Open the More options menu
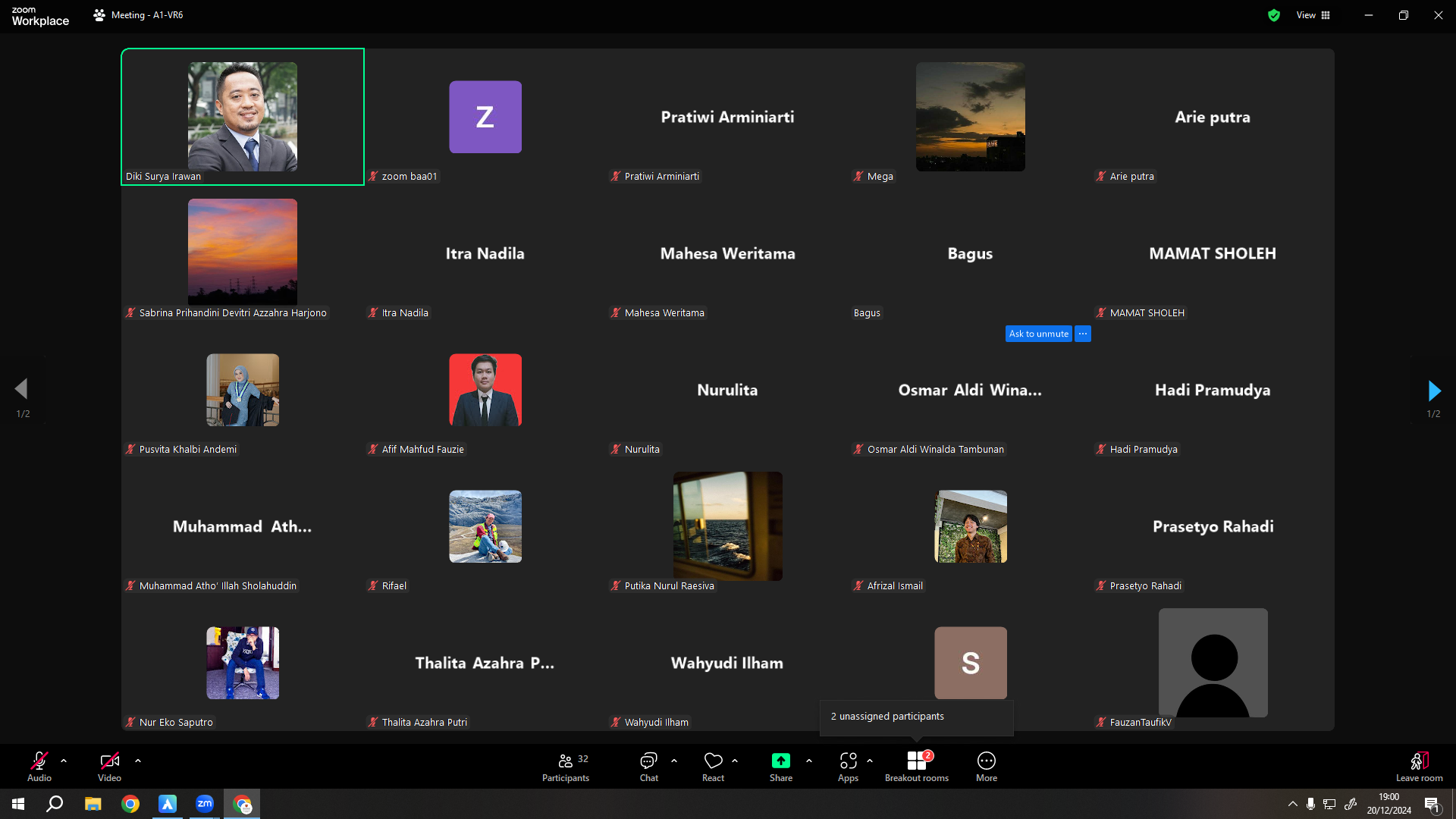Viewport: 1456px width, 819px height. click(987, 766)
